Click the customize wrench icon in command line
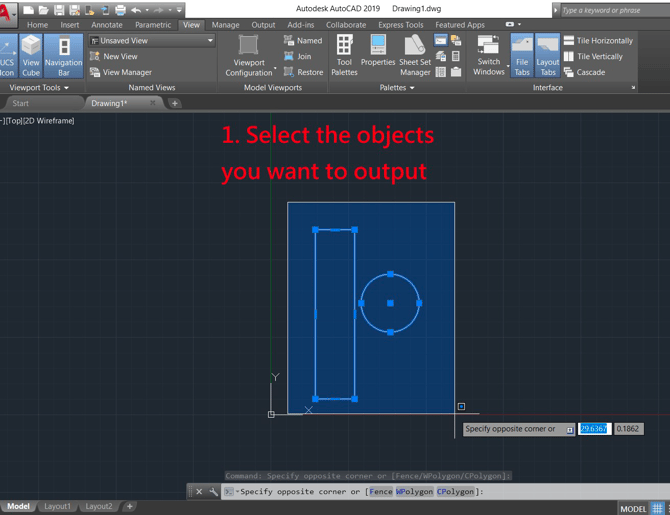The image size is (670, 515). [x=213, y=492]
